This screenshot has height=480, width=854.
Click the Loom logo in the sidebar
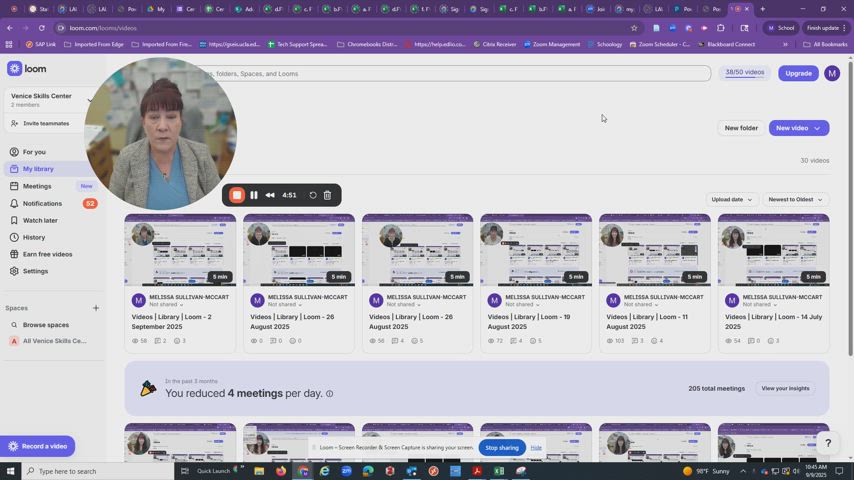point(27,69)
